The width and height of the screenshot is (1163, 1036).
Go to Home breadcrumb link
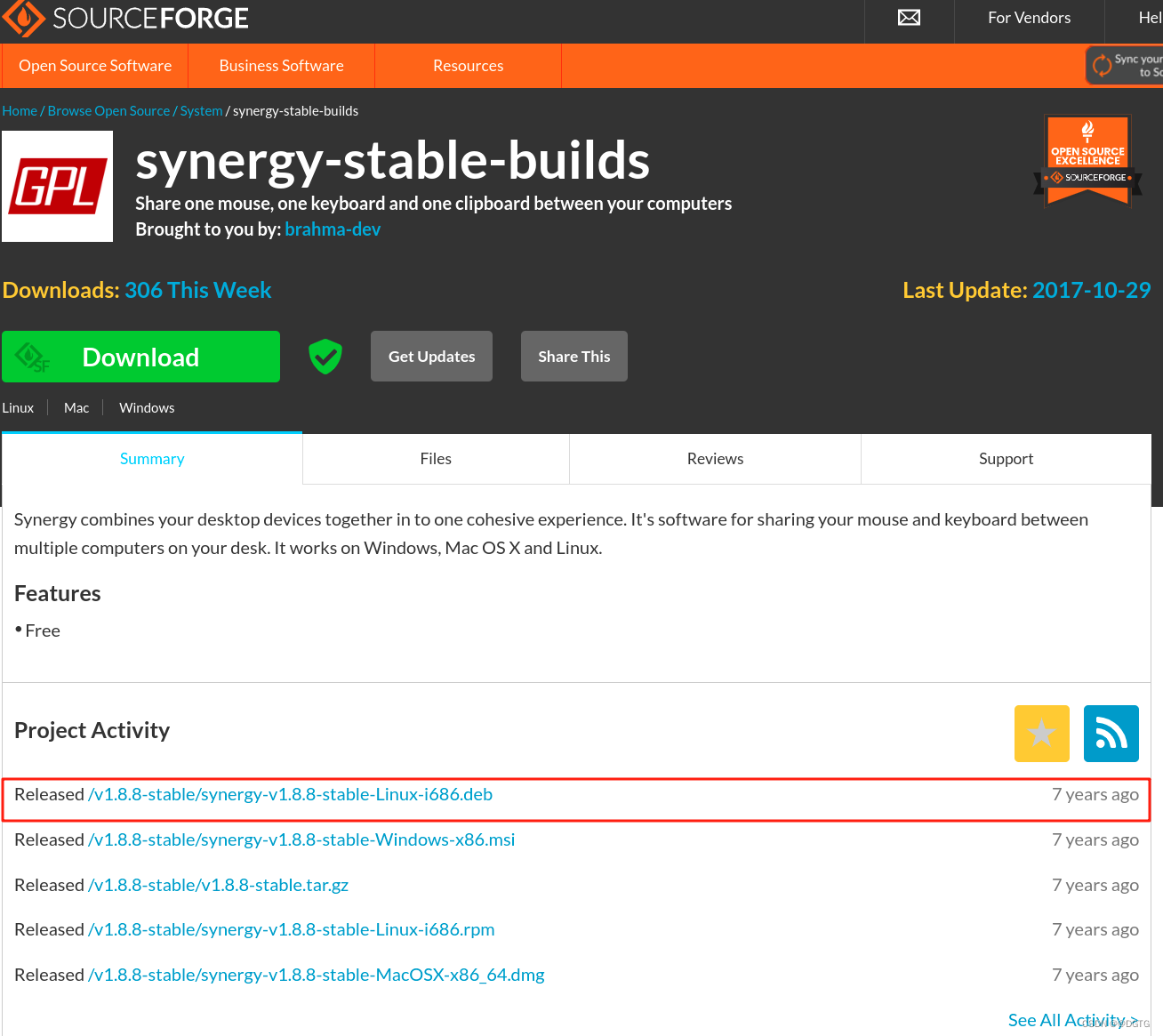pyautogui.click(x=20, y=111)
